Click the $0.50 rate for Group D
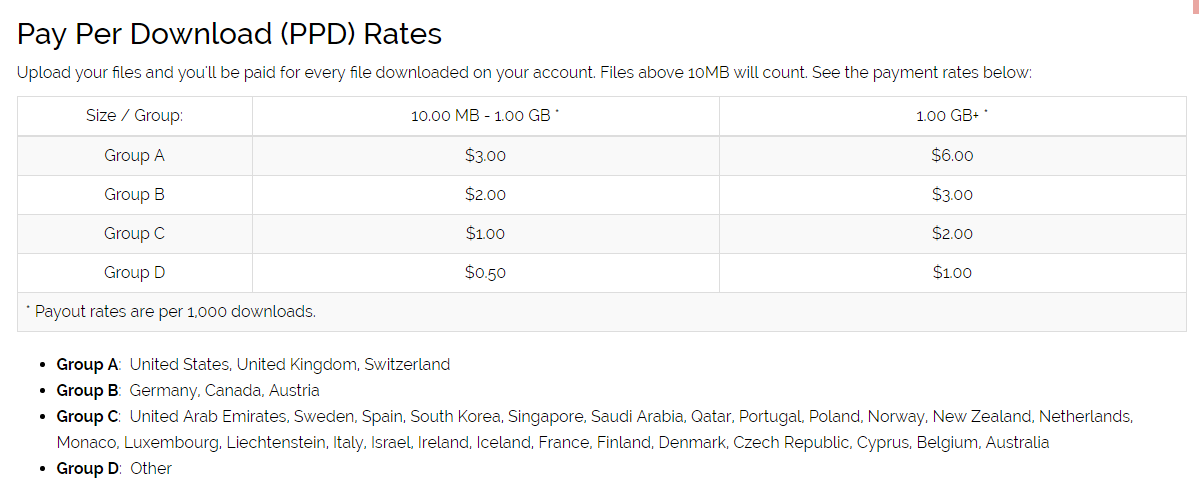Image resolution: width=1199 pixels, height=487 pixels. (x=485, y=272)
